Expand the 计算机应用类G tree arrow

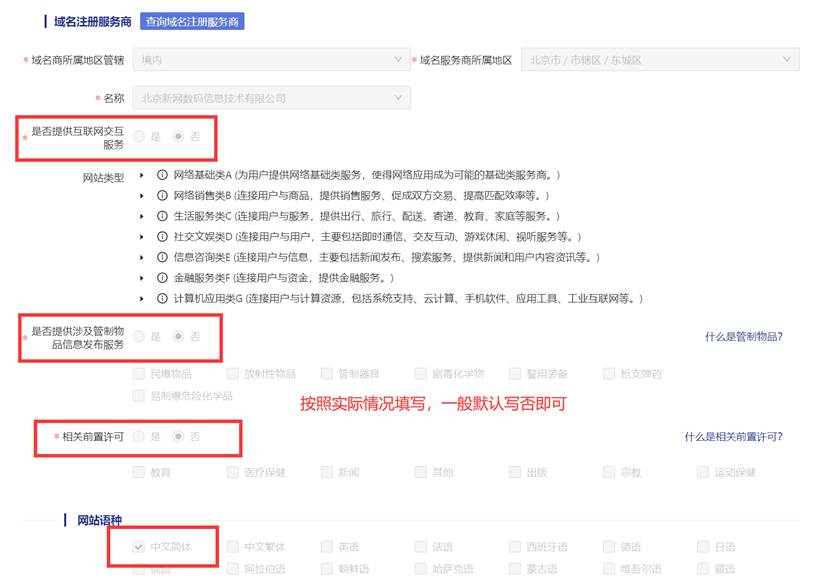[x=141, y=299]
